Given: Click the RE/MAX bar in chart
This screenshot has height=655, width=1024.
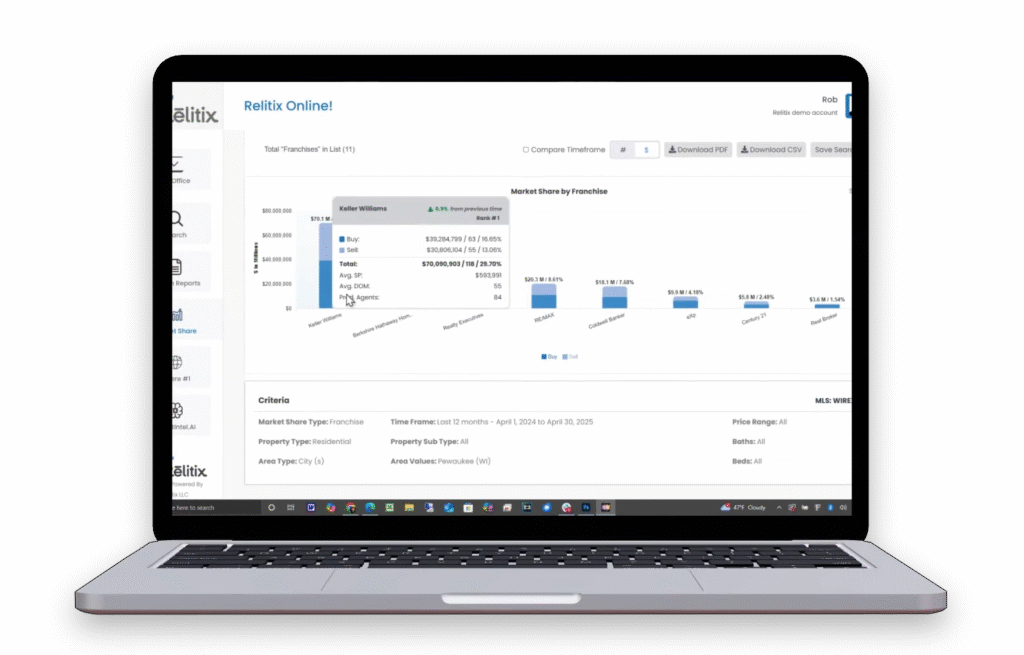Looking at the screenshot, I should pos(543,296).
